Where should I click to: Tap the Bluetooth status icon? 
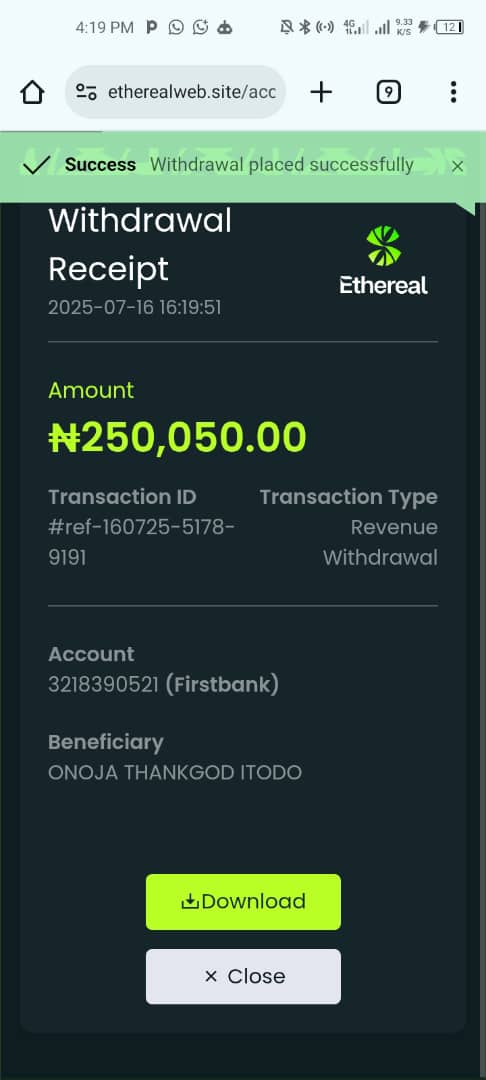304,28
